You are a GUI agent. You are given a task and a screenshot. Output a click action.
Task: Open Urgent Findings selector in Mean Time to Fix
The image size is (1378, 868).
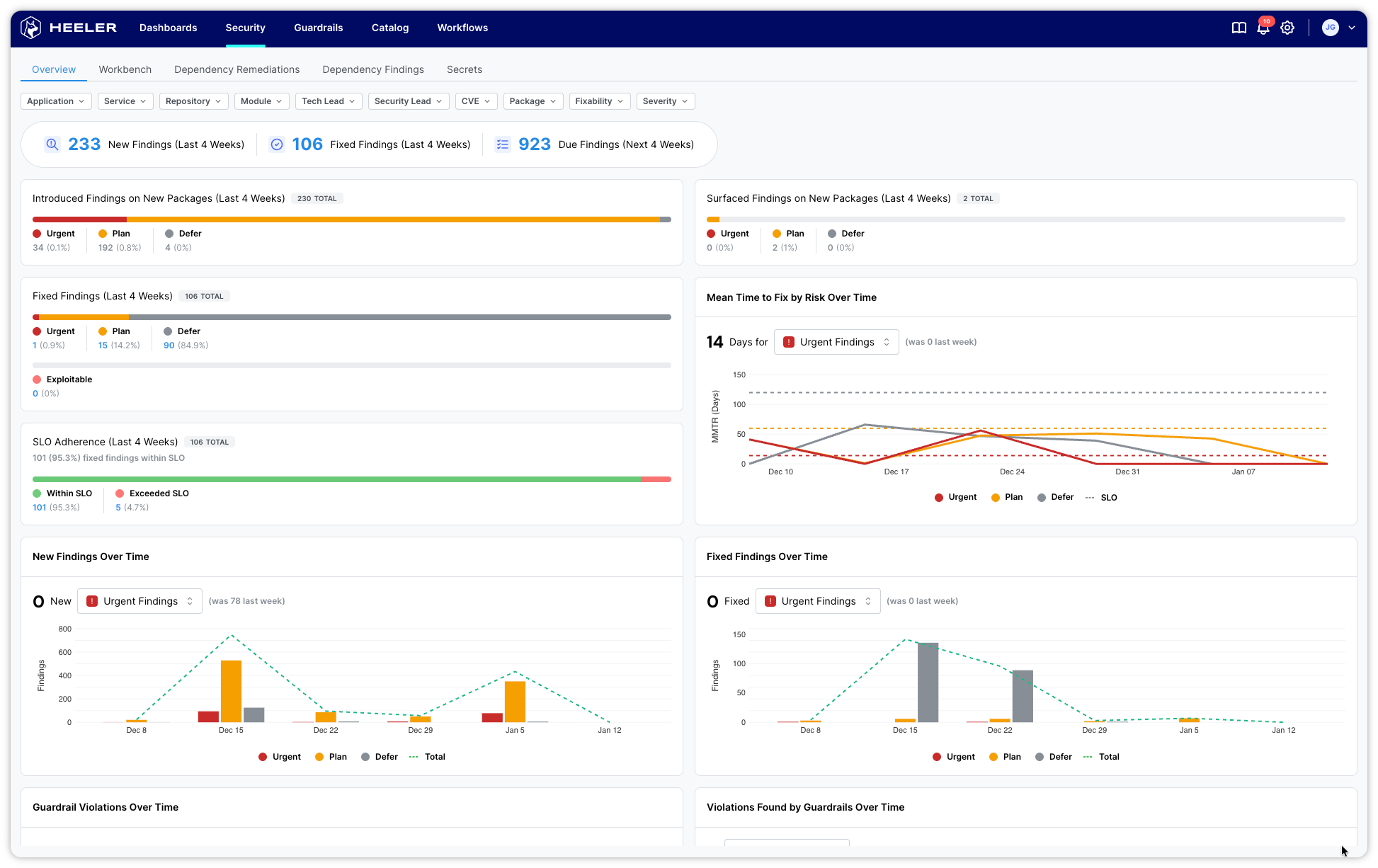836,342
